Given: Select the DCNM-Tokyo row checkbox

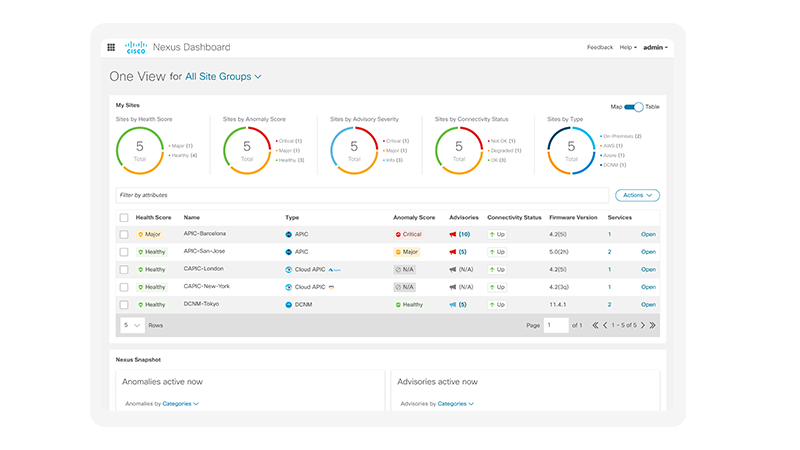Looking at the screenshot, I should pyautogui.click(x=124, y=305).
